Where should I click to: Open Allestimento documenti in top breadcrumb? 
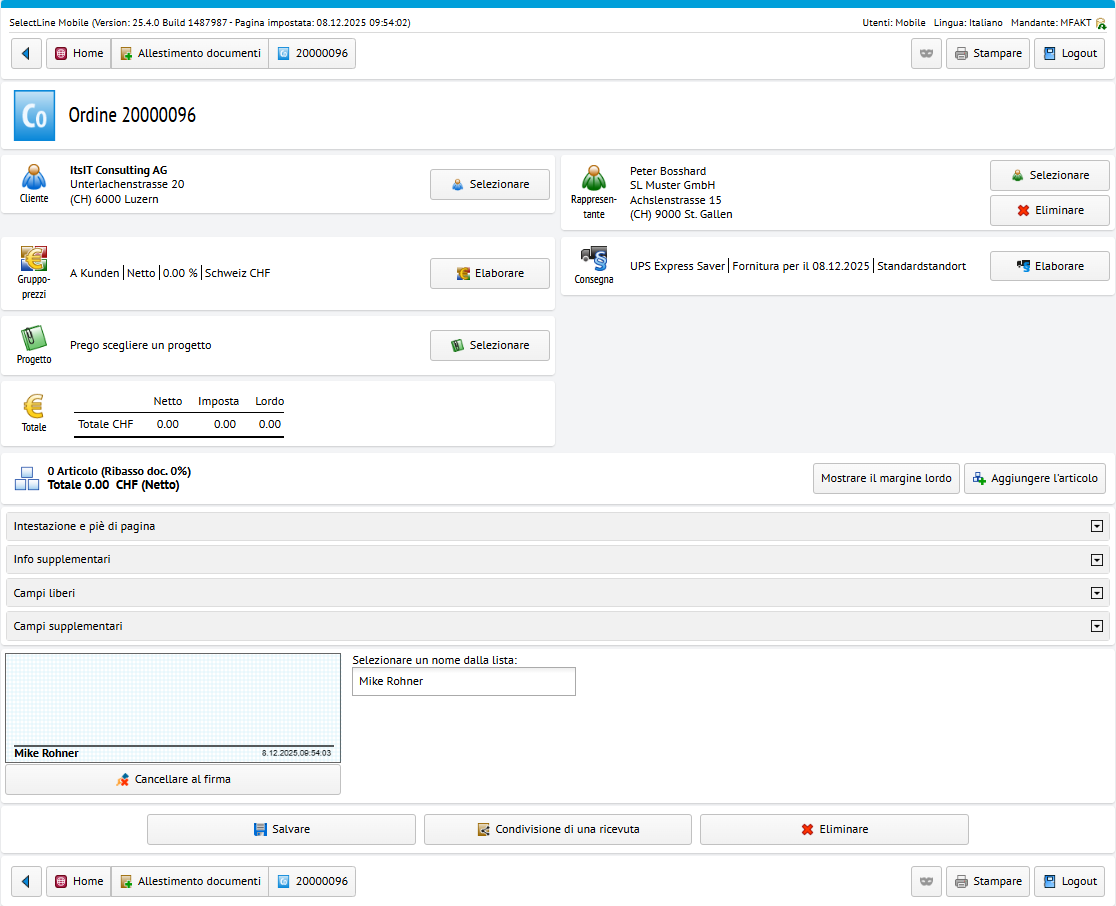(x=190, y=53)
